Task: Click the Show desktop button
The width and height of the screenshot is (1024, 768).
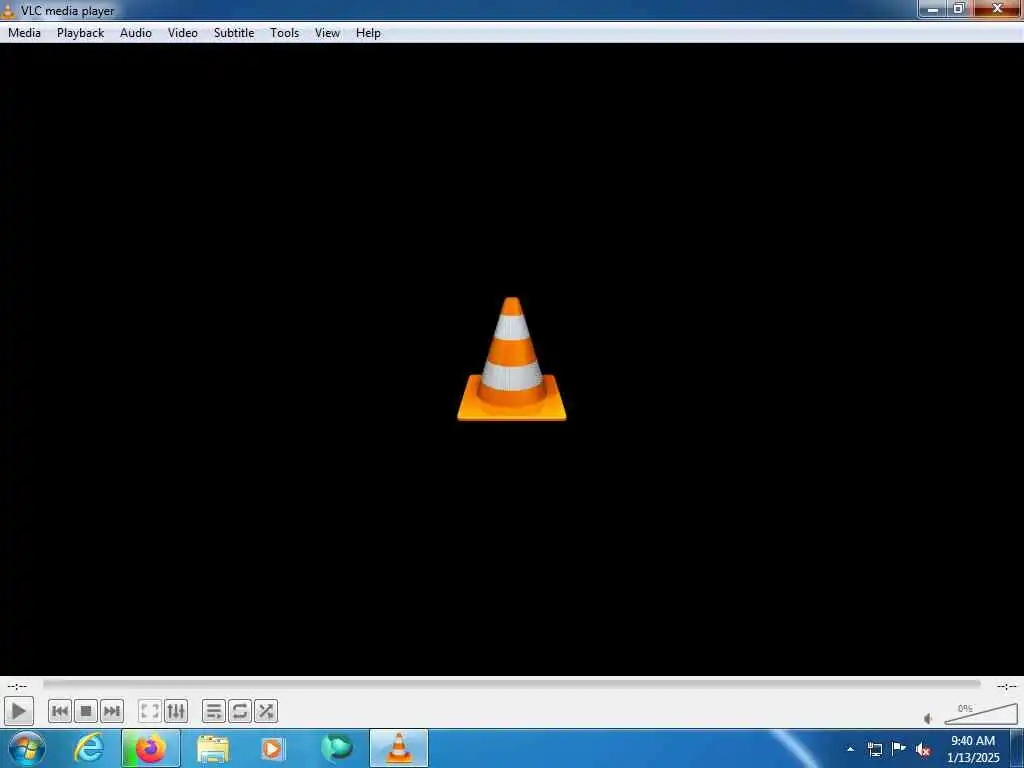Action: tap(1017, 748)
